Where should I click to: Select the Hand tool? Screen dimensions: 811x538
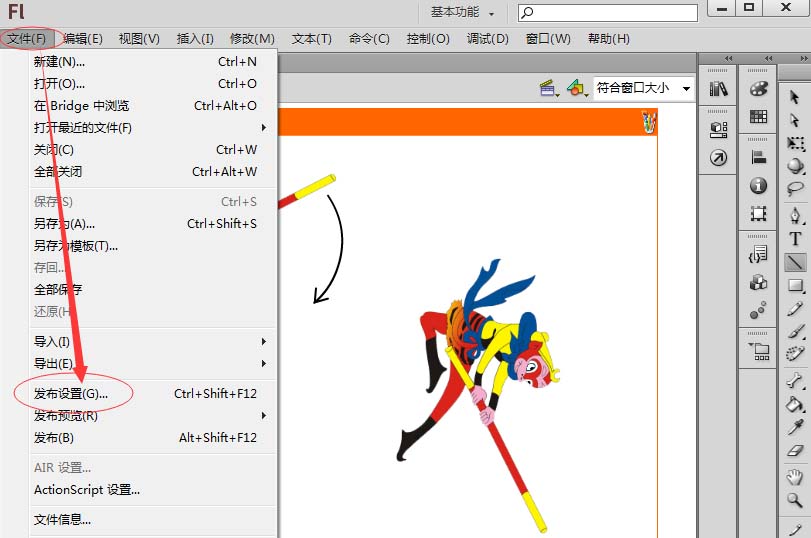click(795, 476)
